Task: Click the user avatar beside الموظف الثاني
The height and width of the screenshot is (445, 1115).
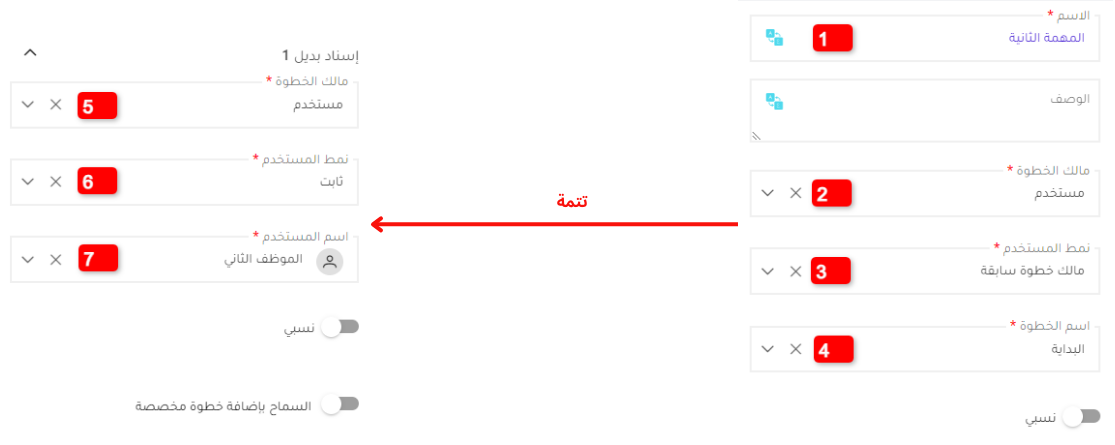Action: pyautogui.click(x=330, y=261)
